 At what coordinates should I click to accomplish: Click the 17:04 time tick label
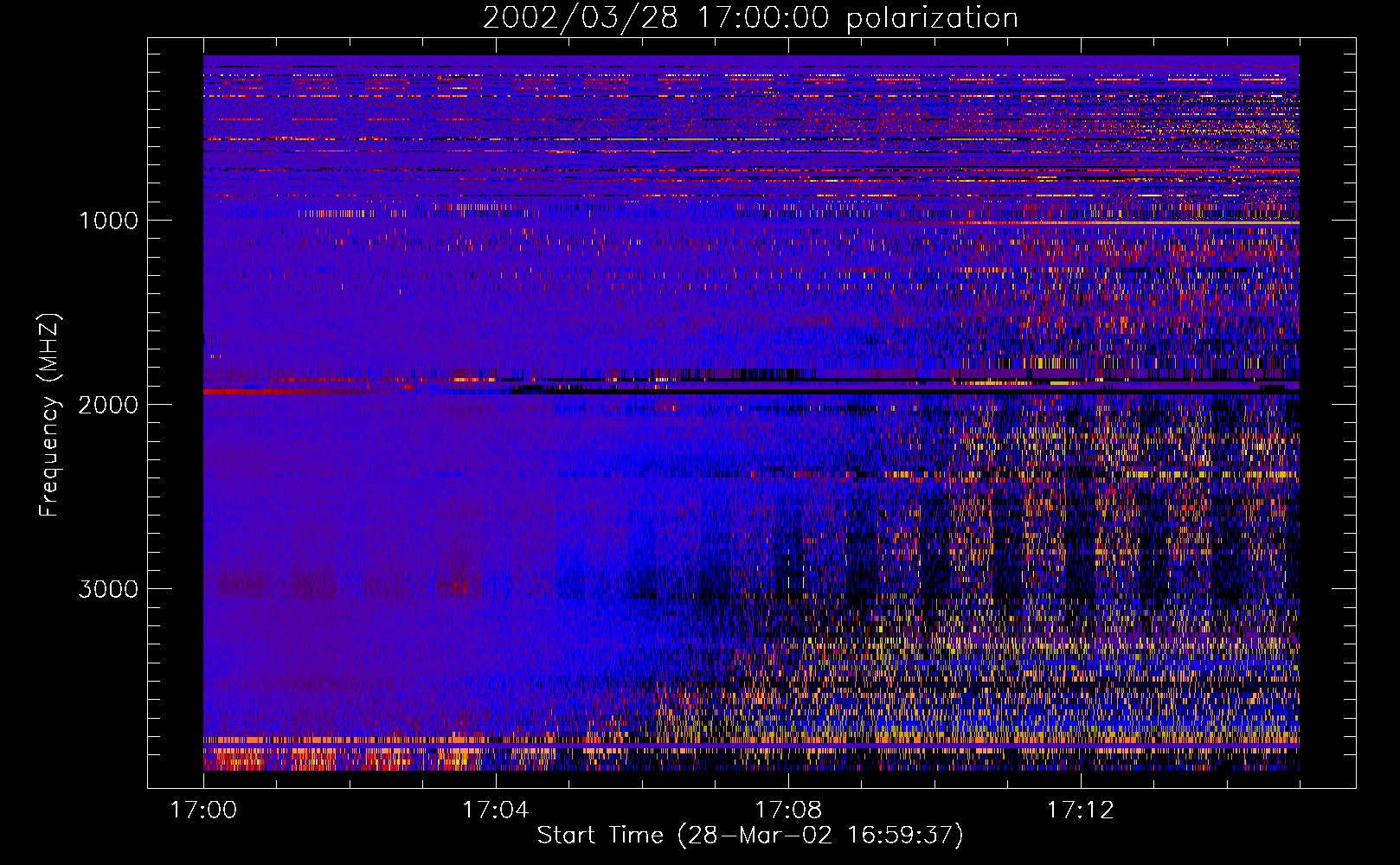click(x=496, y=811)
